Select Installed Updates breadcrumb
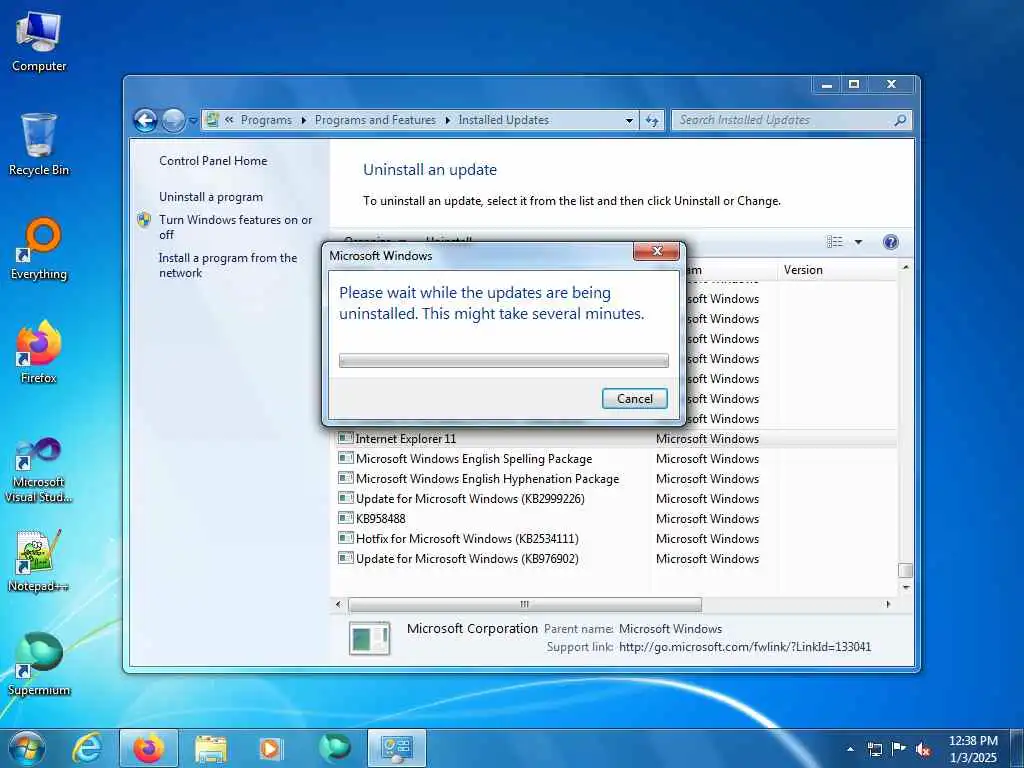 (504, 120)
